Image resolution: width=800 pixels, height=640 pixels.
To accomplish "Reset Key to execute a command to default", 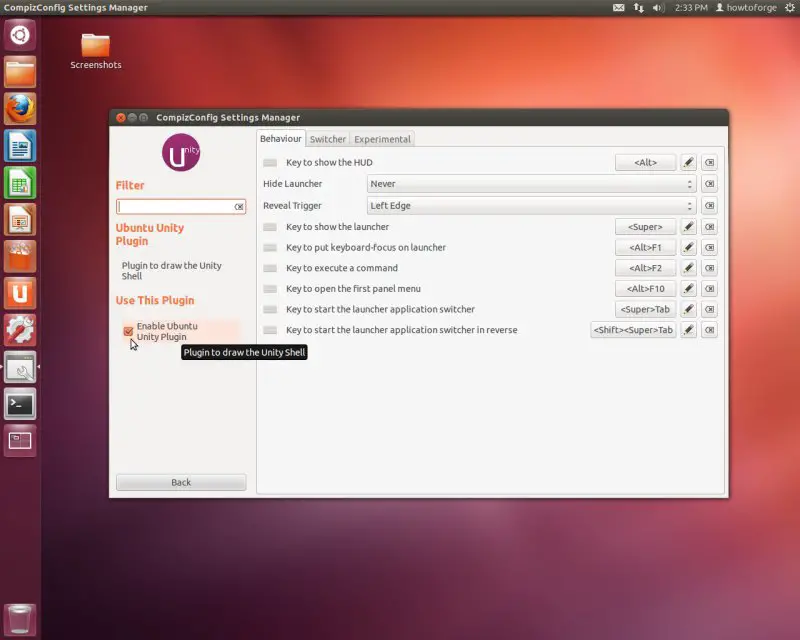I will [x=709, y=268].
